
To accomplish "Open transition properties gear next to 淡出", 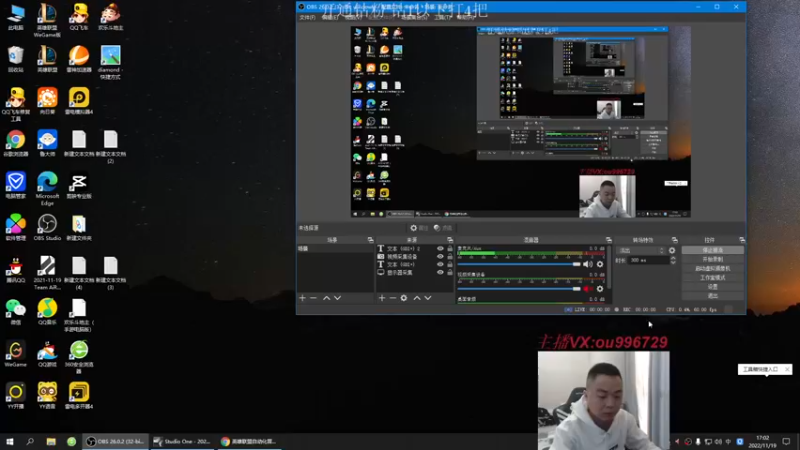I will (672, 251).
